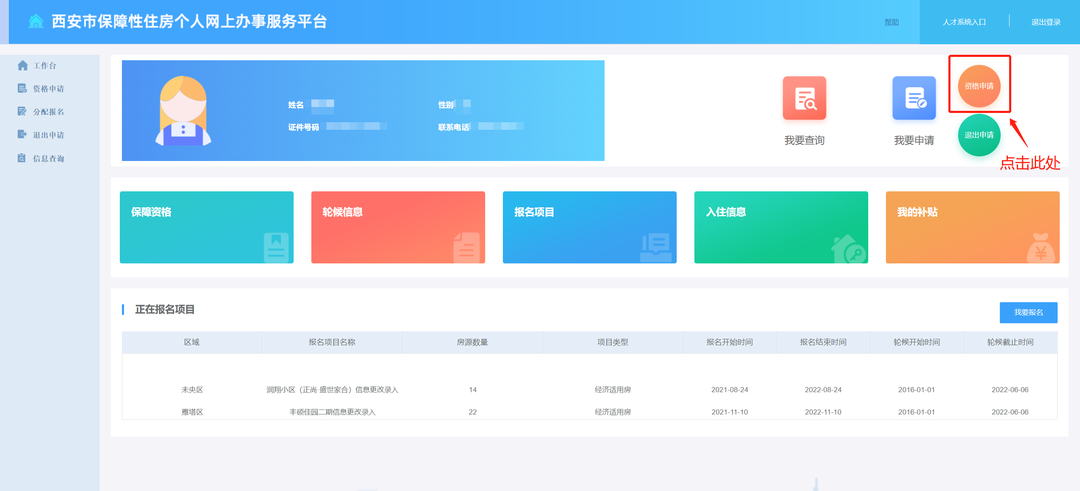The image size is (1080, 491).
Task: Open 资格申请 in the left sidebar
Action: tap(47, 89)
